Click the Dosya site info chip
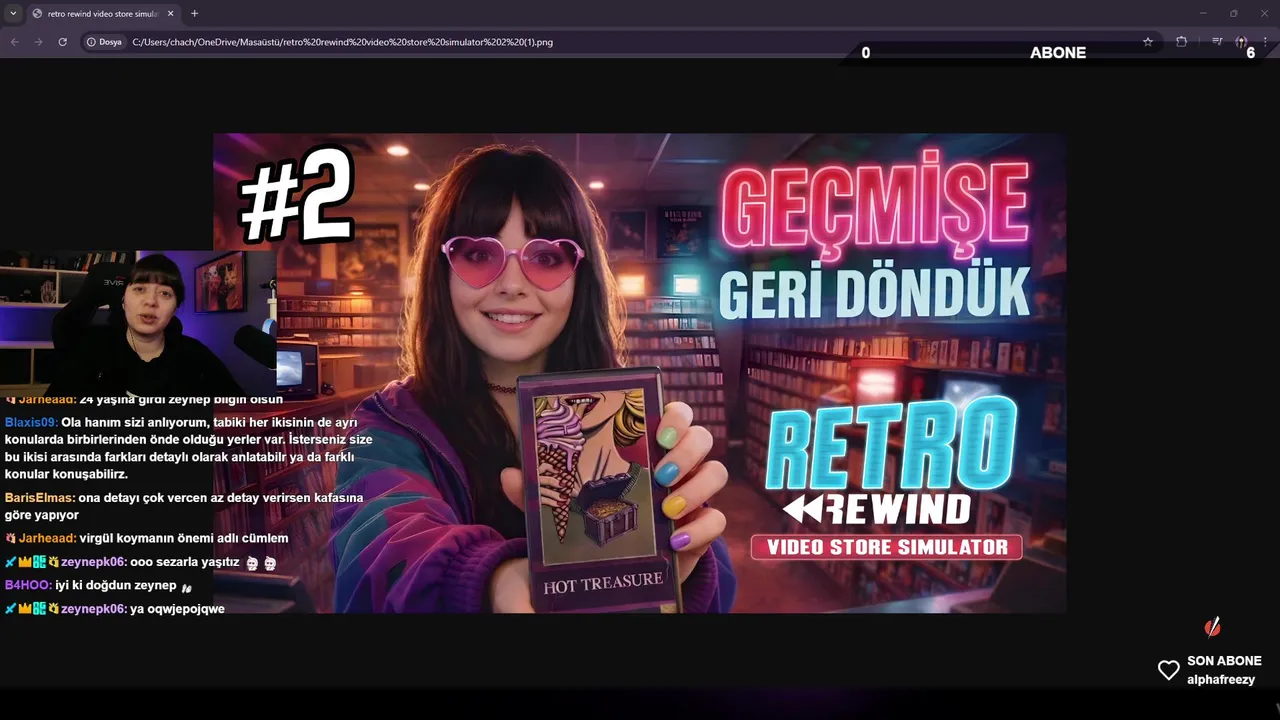 coord(104,42)
